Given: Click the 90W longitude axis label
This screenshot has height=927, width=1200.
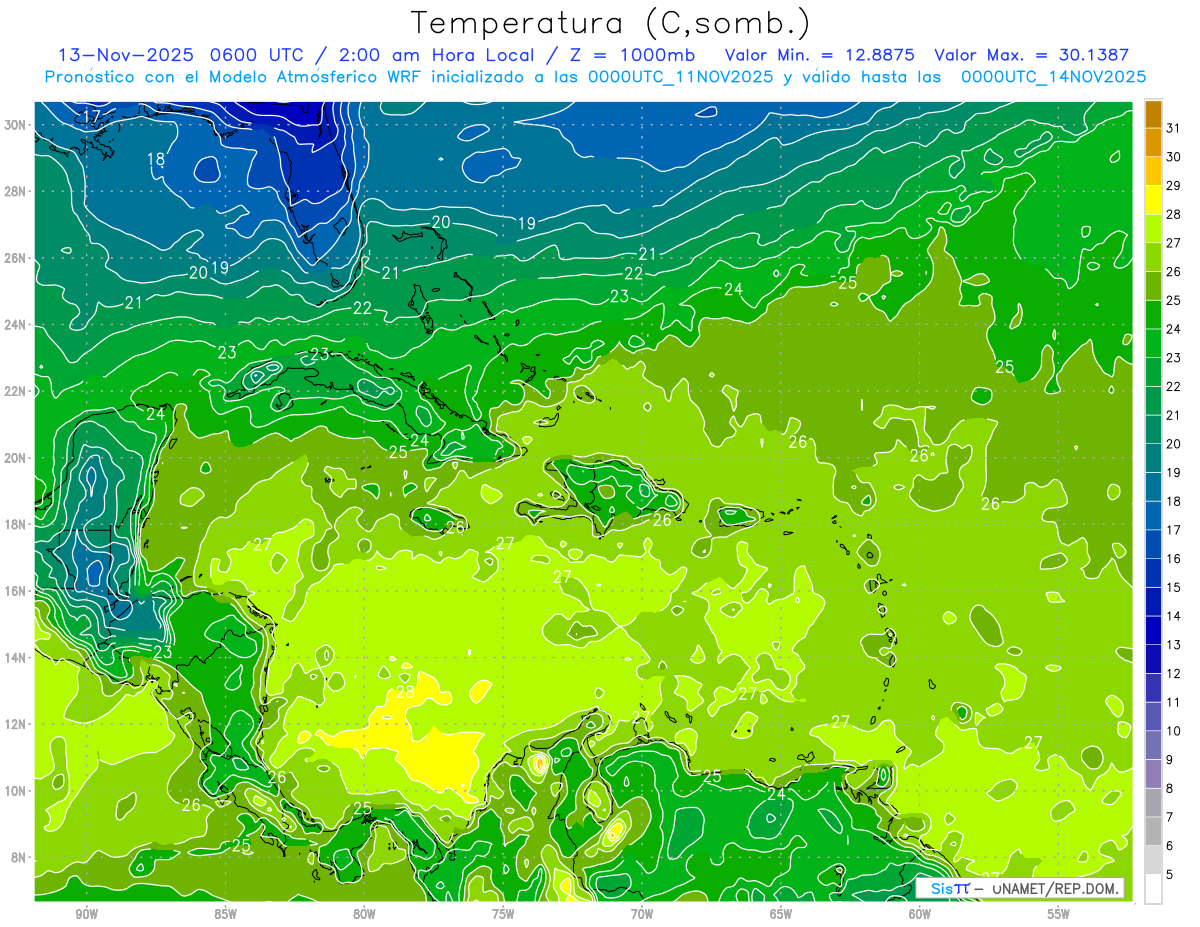Looking at the screenshot, I should coord(86,914).
